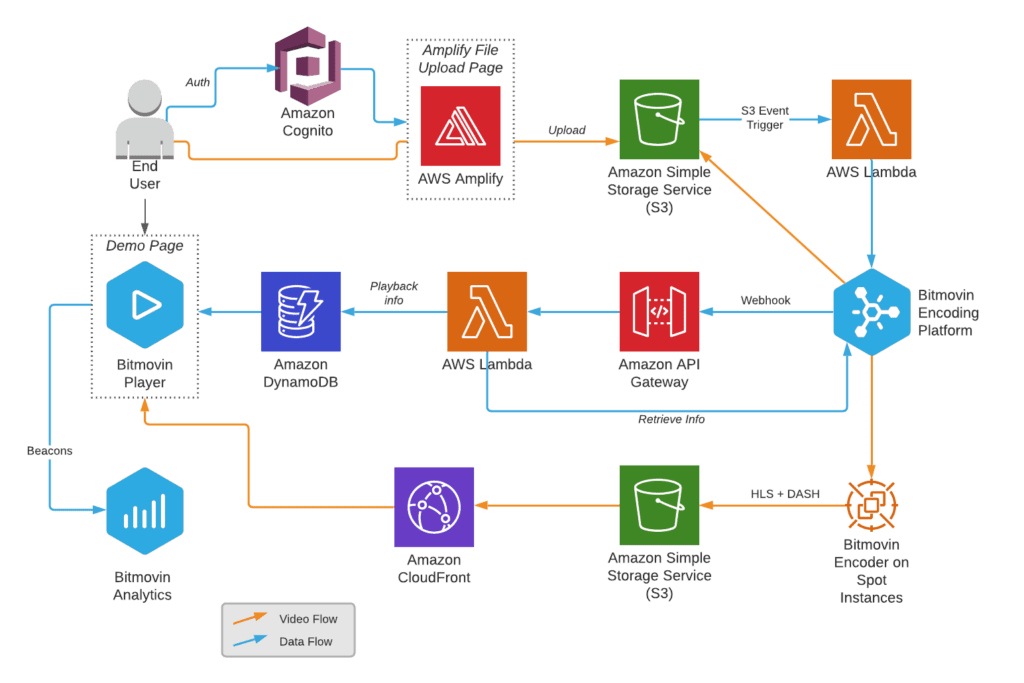Viewport: 1024px width, 683px height.
Task: Click the red AWS Amplify icon
Action: pyautogui.click(x=460, y=126)
